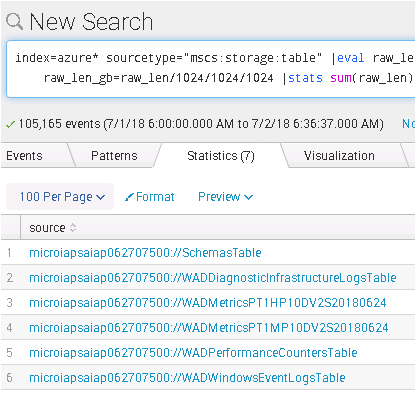Click the 105,165 events time range text
Image resolution: width=416 pixels, height=394 pixels.
click(201, 124)
